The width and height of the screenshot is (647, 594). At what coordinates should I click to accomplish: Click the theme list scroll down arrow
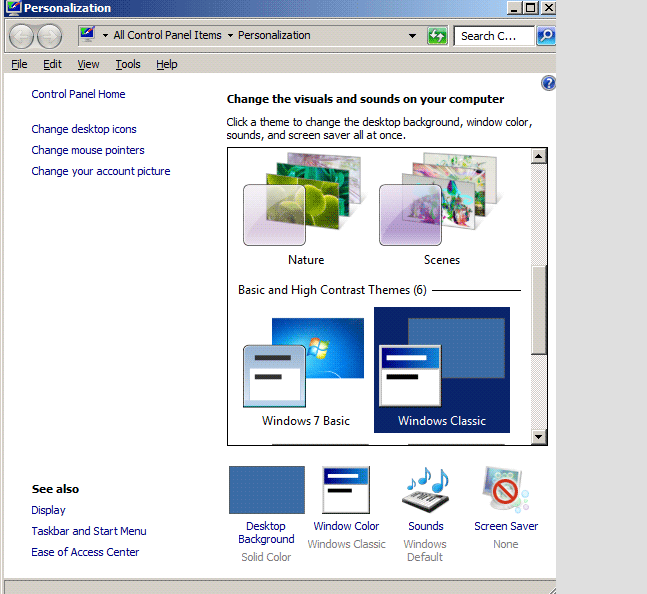point(538,436)
